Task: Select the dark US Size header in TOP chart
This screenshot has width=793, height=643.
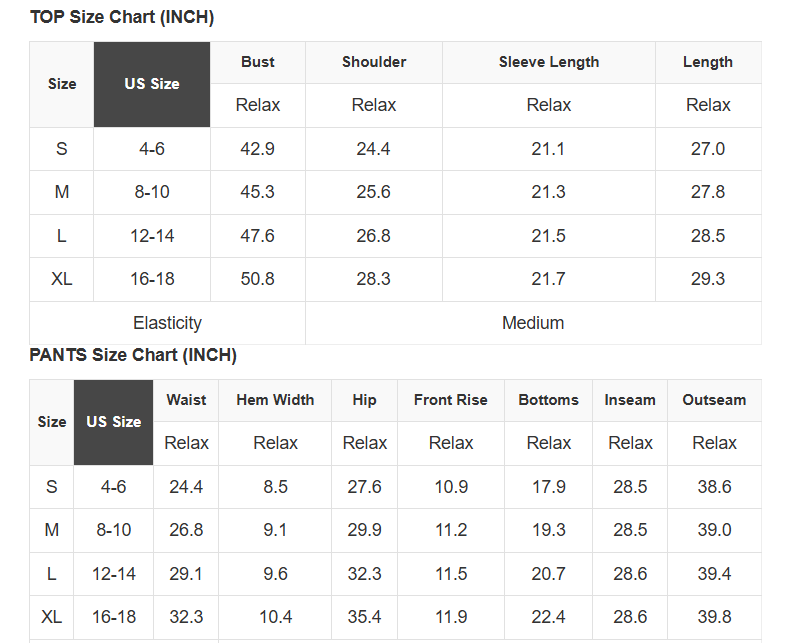Action: [x=152, y=84]
